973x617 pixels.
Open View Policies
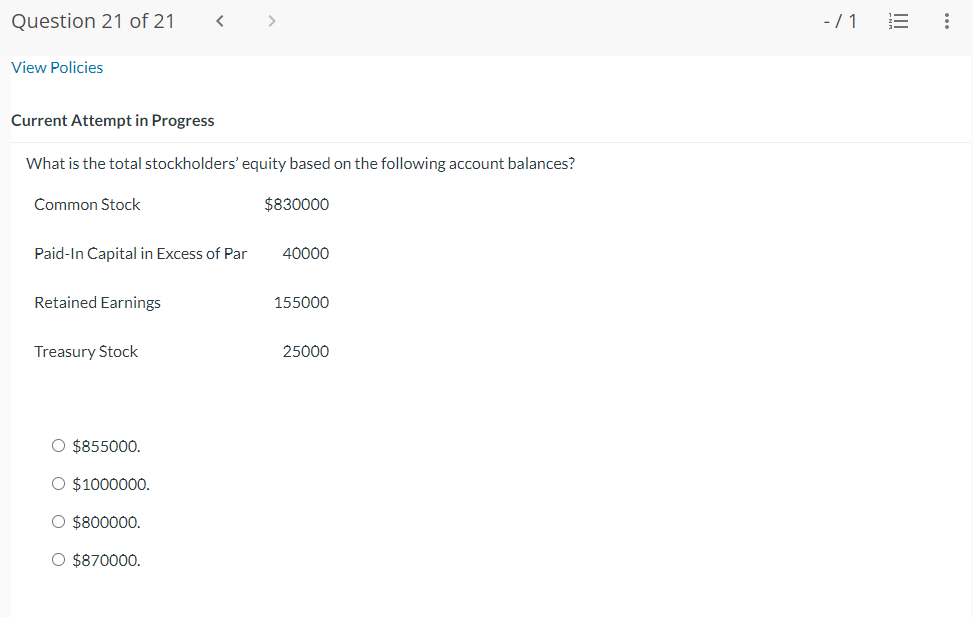coord(56,67)
